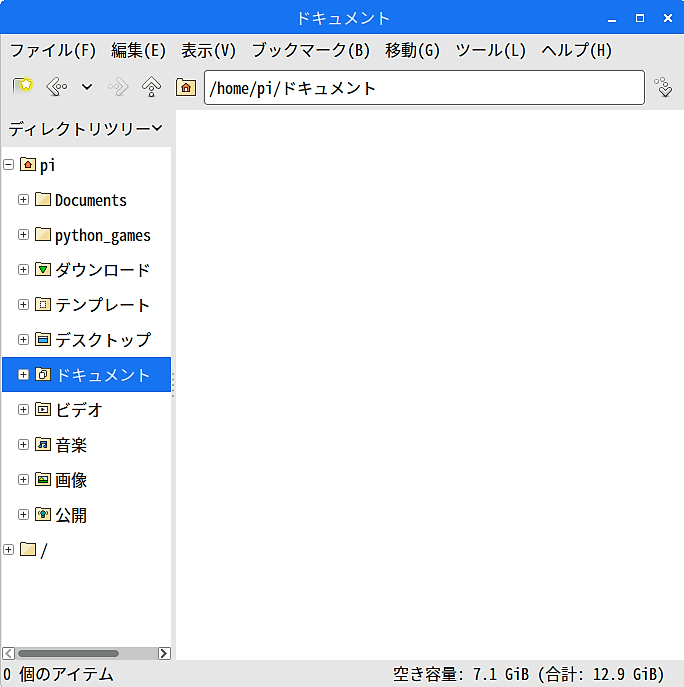The image size is (684, 687).
Task: Click the ドキュメント documents folder icon
Action: (x=43, y=374)
